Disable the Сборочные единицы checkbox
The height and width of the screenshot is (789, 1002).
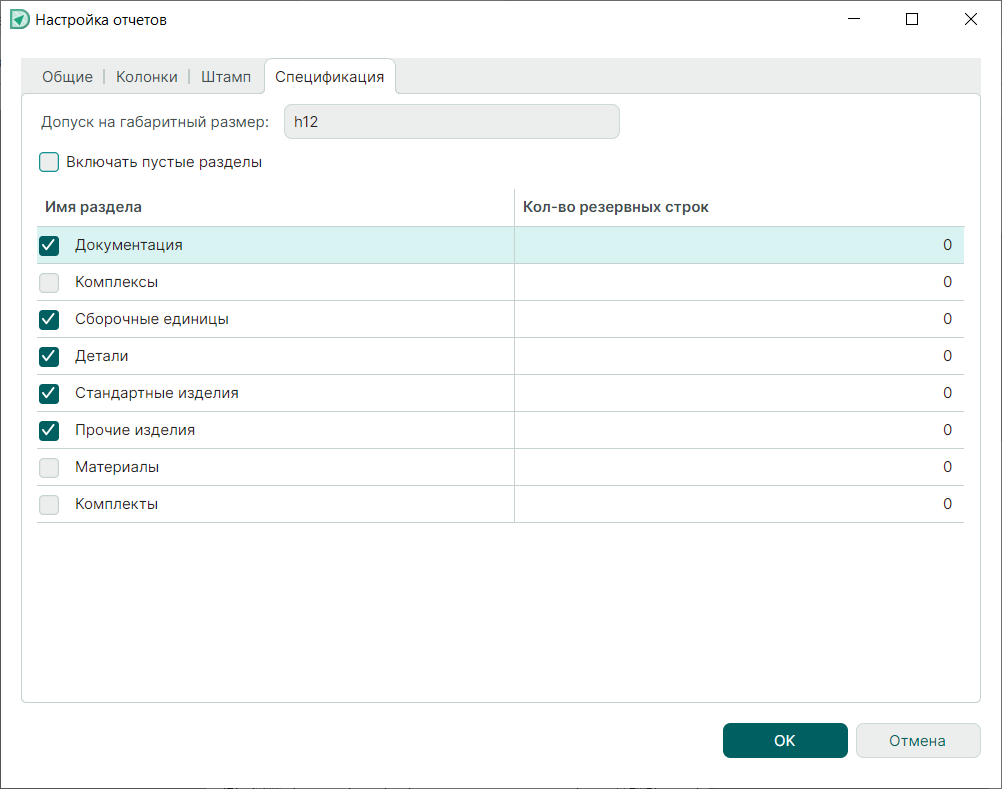point(49,319)
